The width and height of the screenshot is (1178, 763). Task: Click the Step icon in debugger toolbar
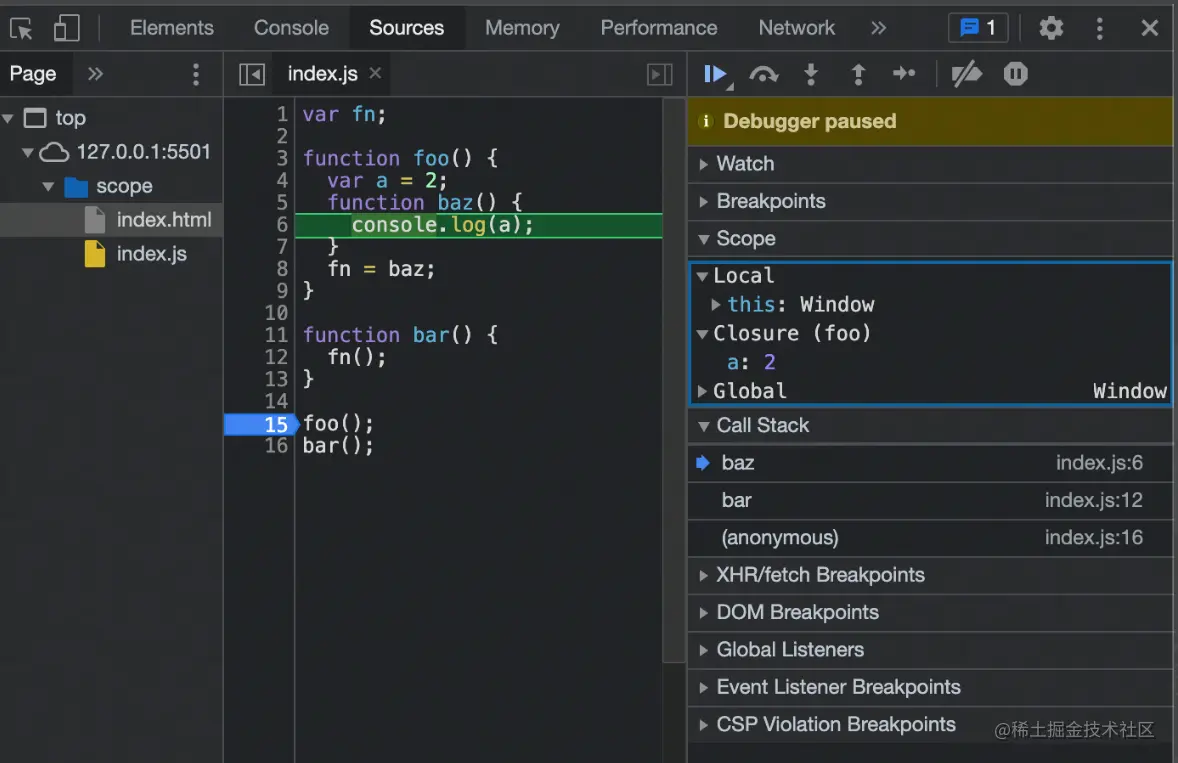pos(904,74)
